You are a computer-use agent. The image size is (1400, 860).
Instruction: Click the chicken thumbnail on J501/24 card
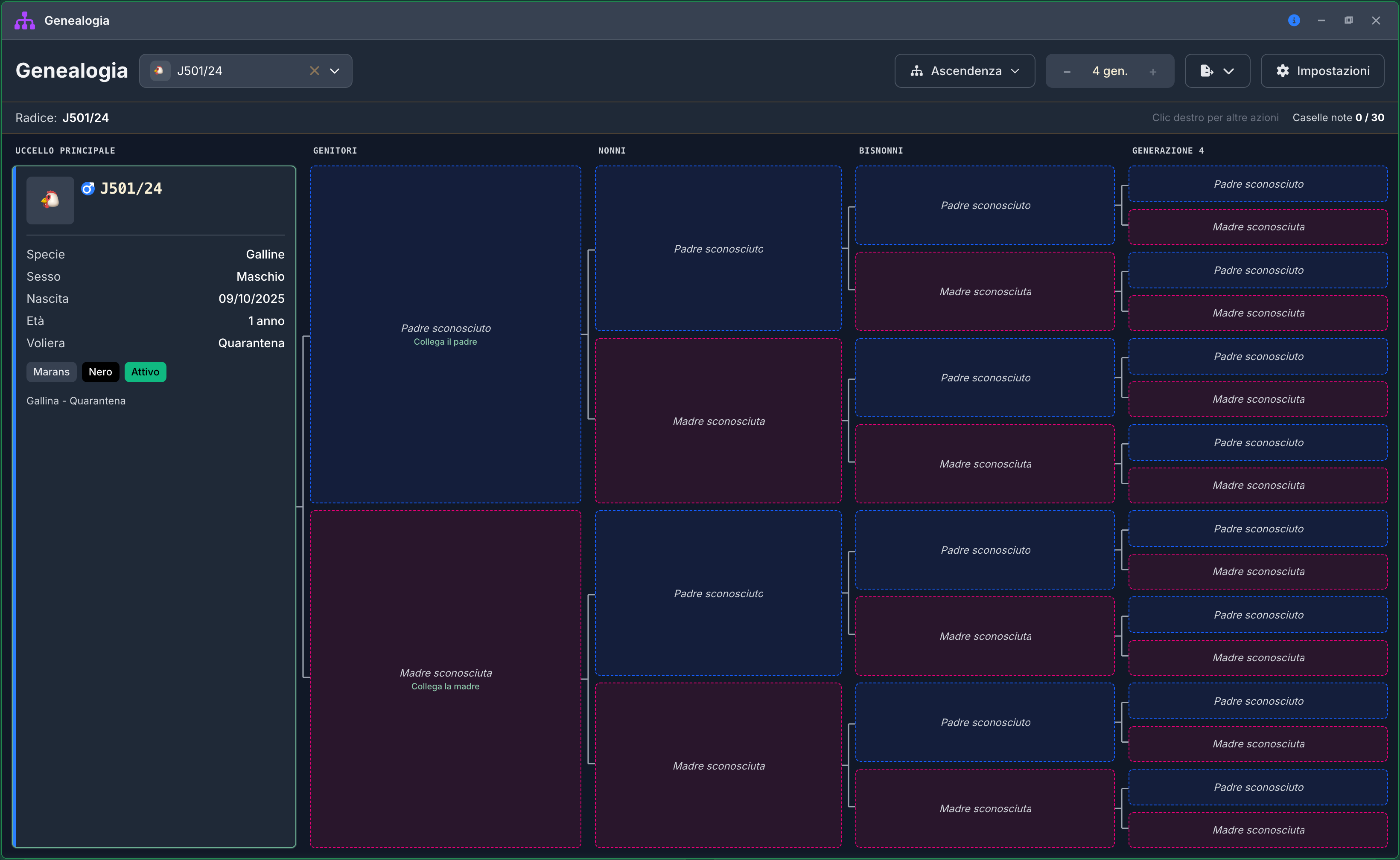click(x=50, y=200)
